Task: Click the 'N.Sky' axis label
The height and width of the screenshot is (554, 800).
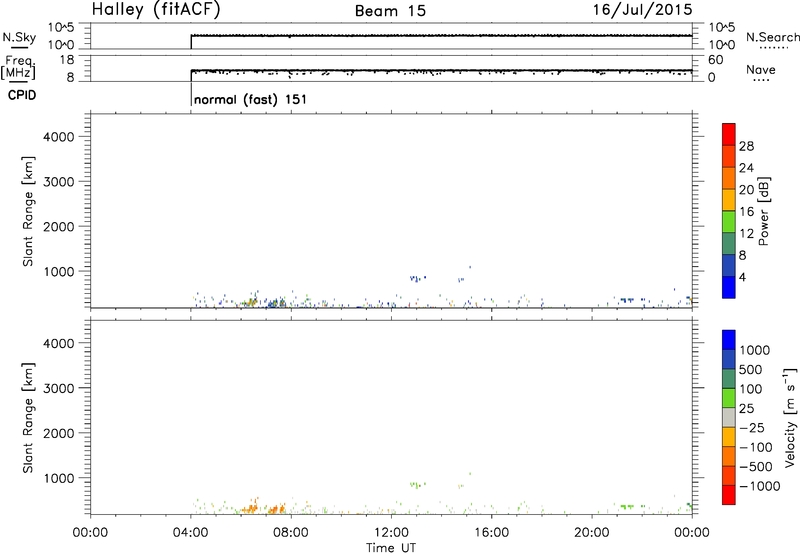Action: pyautogui.click(x=19, y=37)
